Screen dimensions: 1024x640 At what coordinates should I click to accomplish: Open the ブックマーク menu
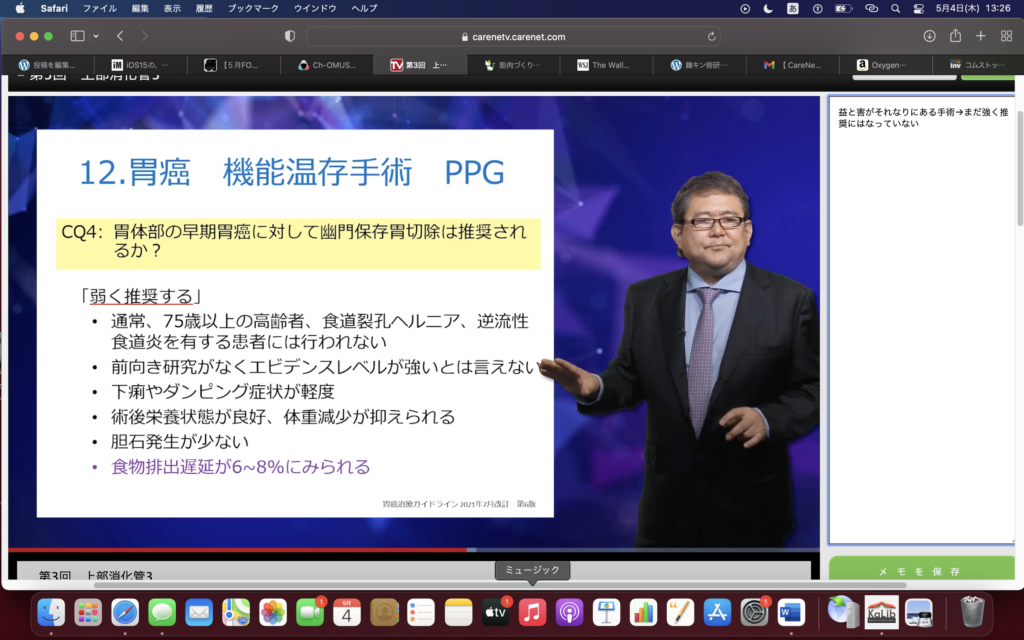coord(253,8)
